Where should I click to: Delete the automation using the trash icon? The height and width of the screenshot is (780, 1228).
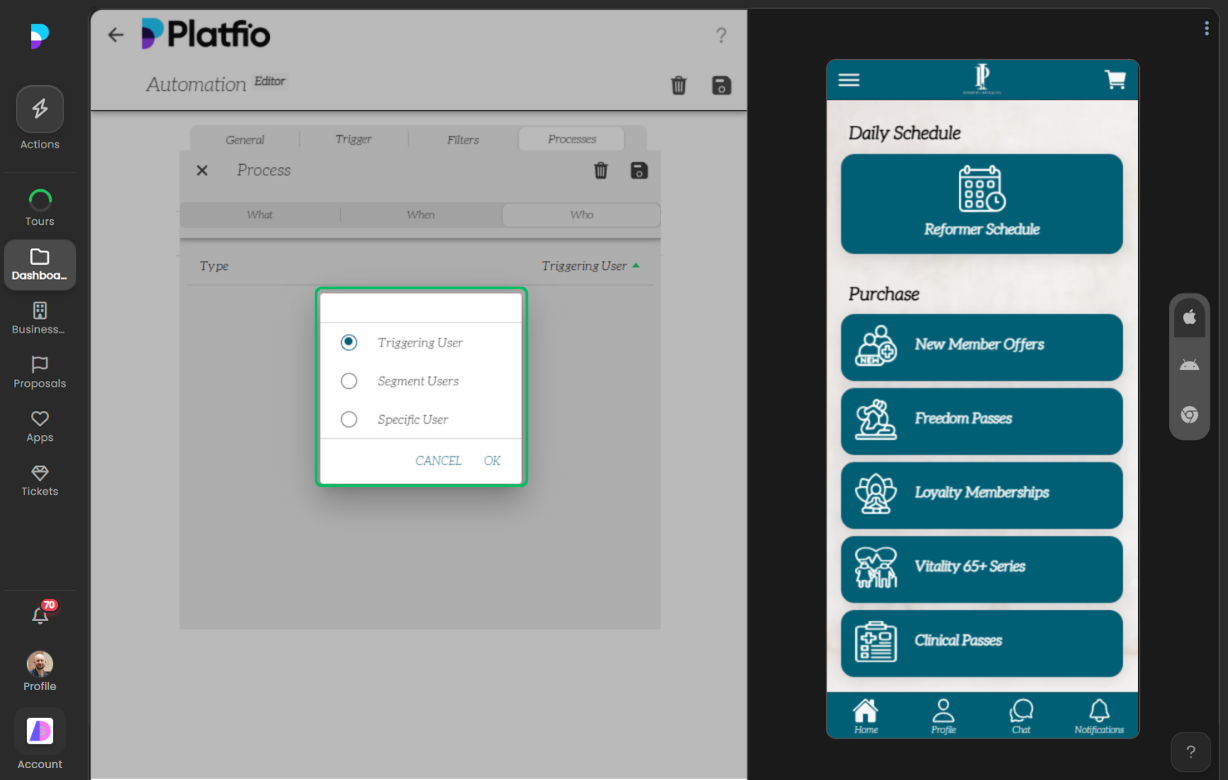pos(679,85)
